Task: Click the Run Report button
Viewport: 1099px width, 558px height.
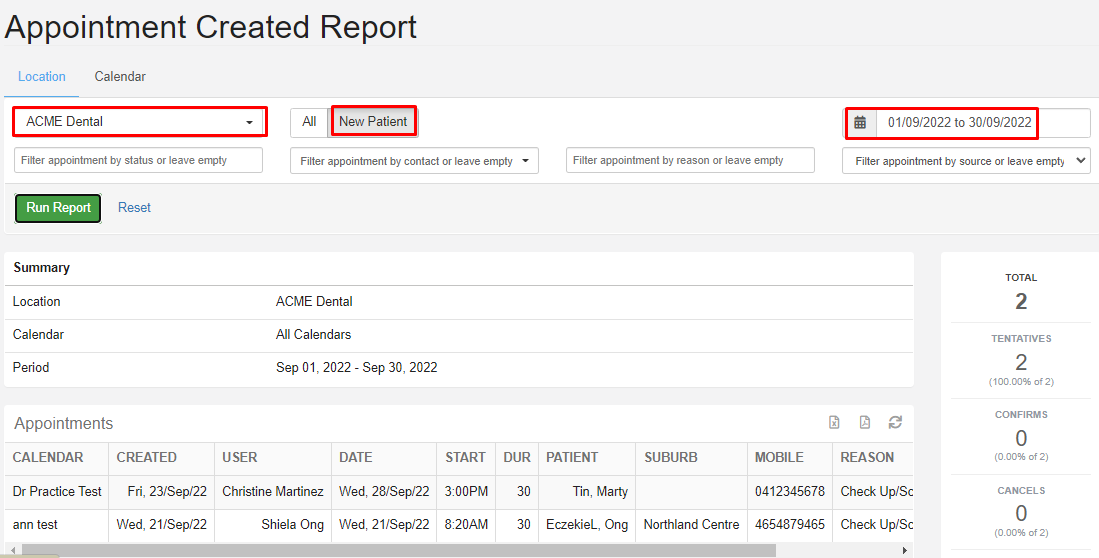Action: coord(58,208)
